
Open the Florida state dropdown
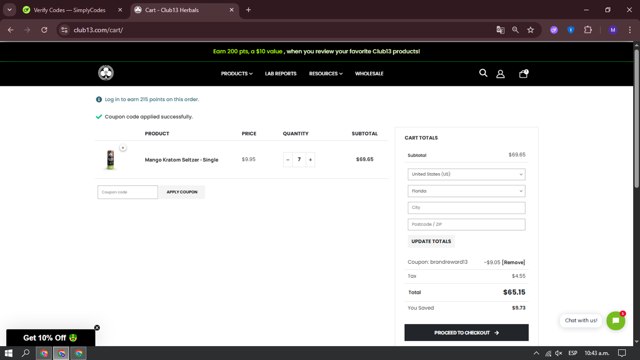click(466, 191)
